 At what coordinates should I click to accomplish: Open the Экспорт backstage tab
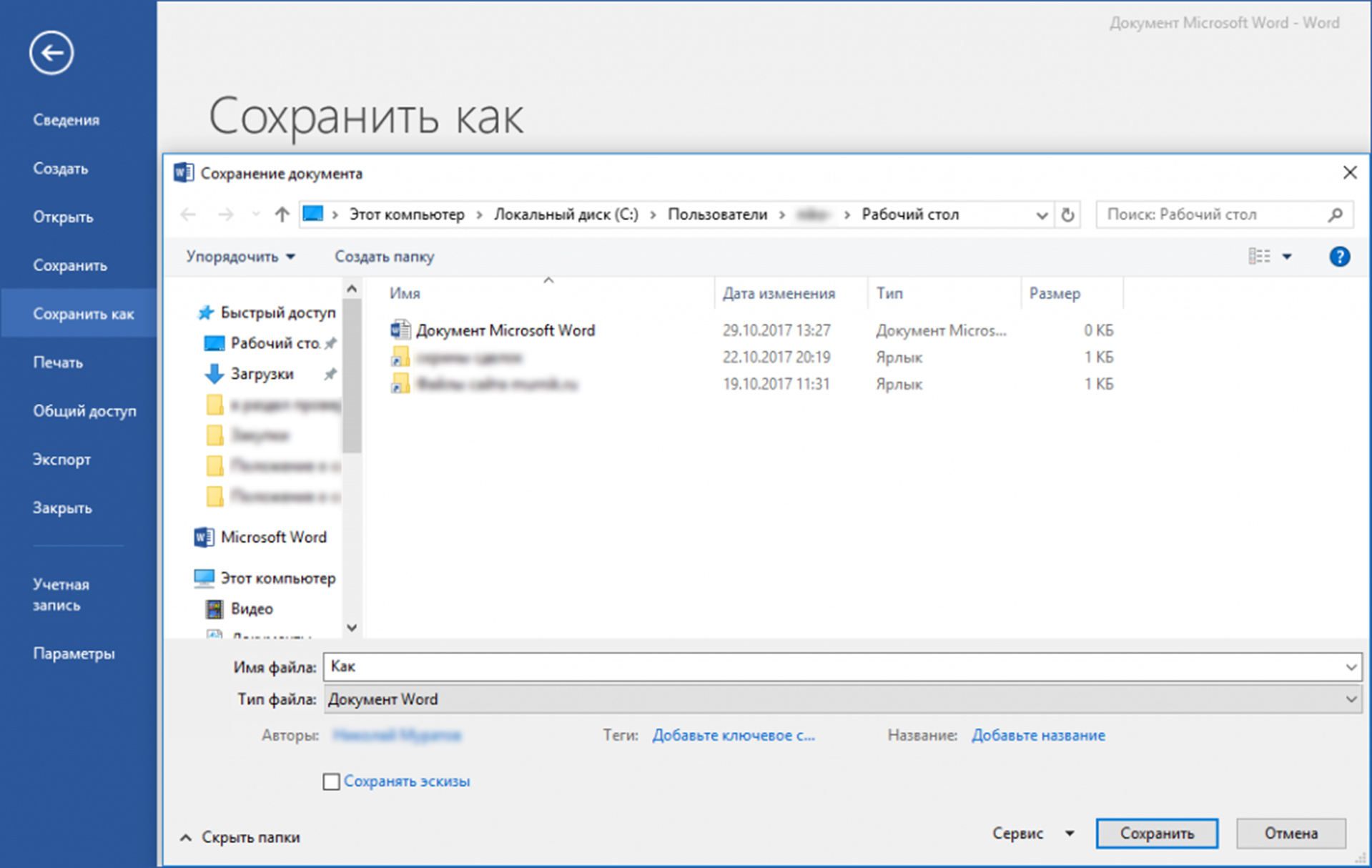click(x=61, y=460)
